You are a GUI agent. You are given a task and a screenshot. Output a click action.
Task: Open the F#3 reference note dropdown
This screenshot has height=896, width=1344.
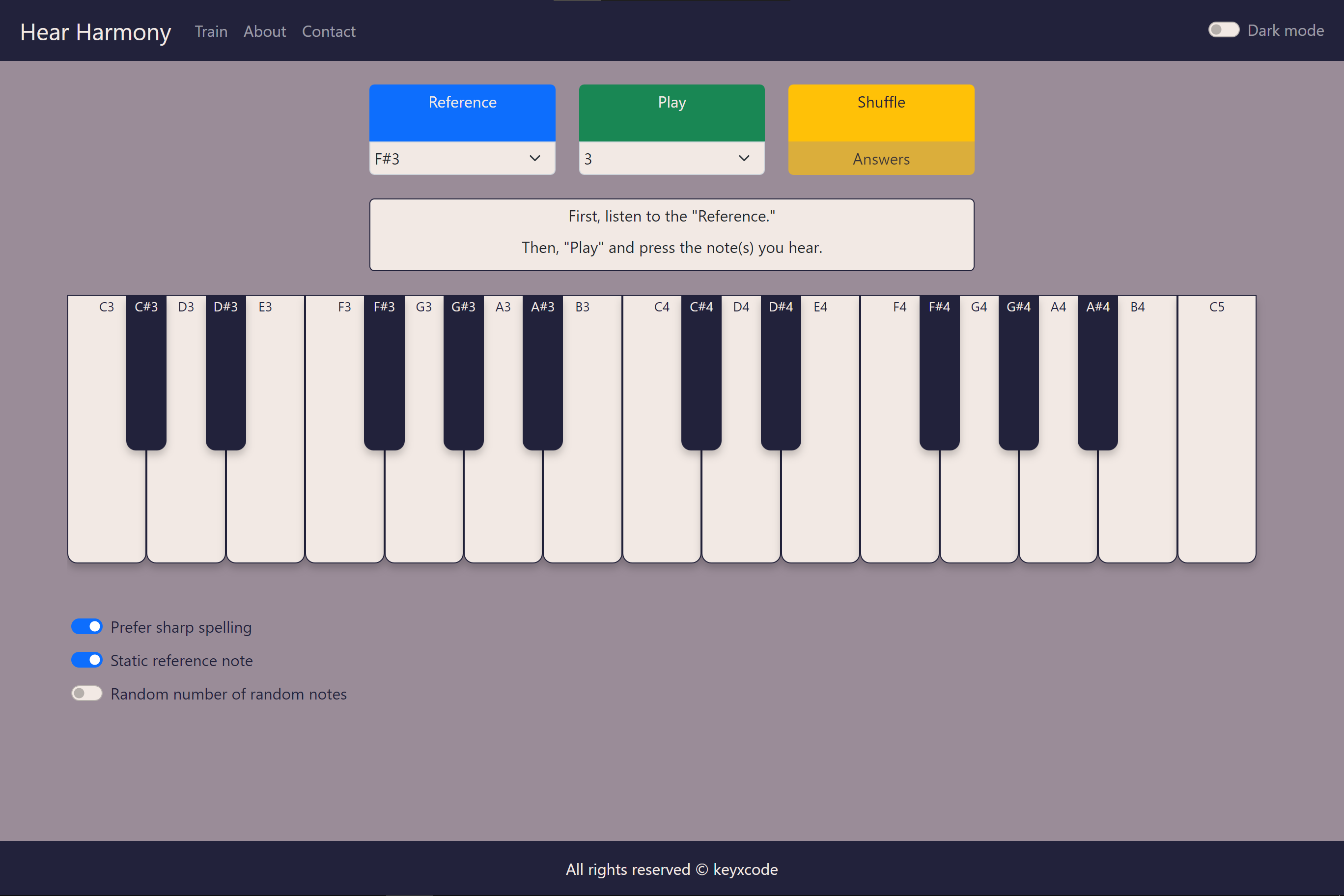point(462,158)
